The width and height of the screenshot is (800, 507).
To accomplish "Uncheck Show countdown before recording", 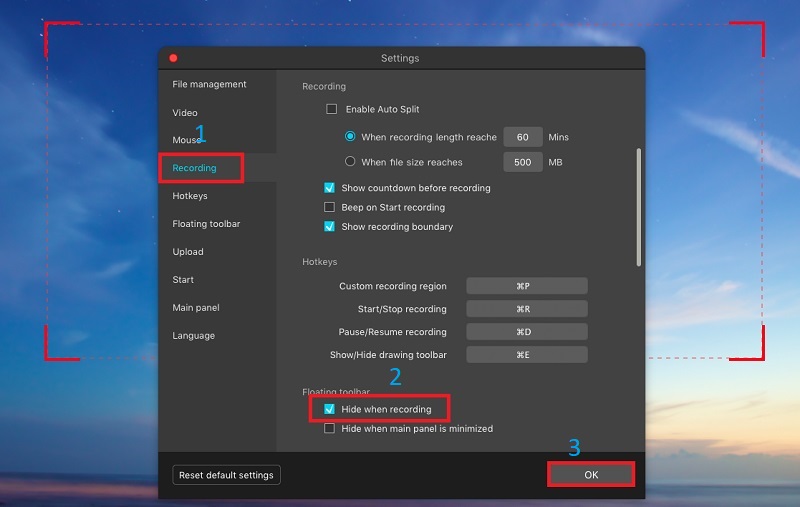I will [330, 188].
